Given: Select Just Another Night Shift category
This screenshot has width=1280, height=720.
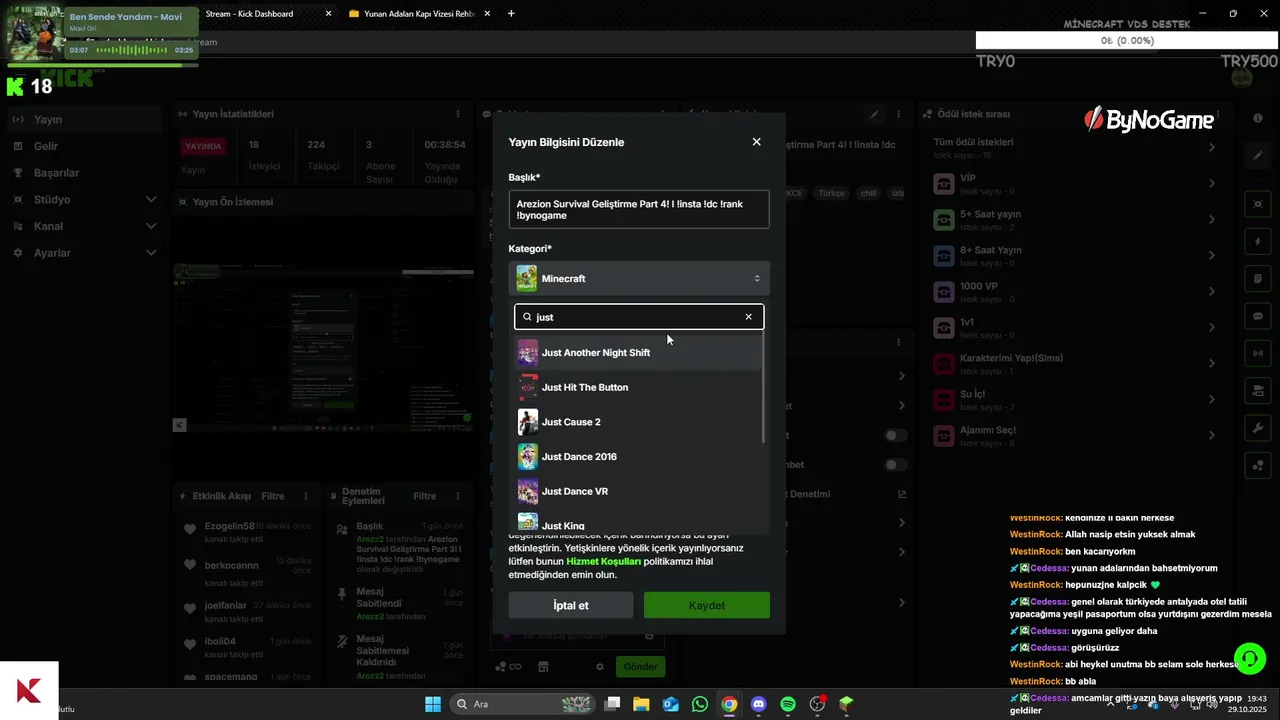Looking at the screenshot, I should pos(638,352).
